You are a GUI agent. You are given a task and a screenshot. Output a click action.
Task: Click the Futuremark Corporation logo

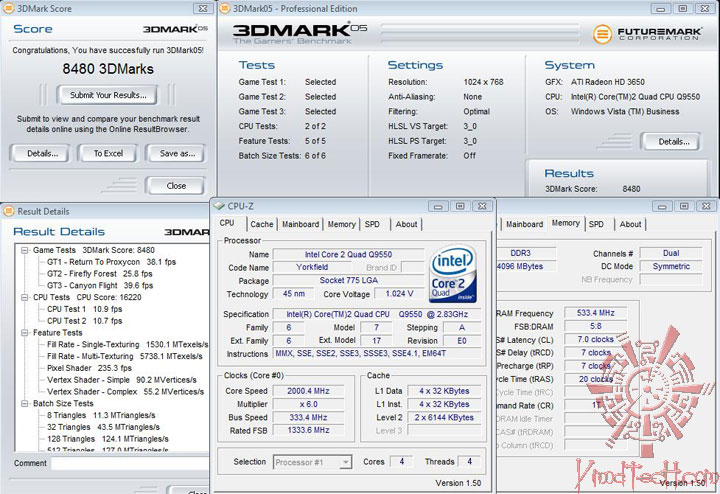coord(647,34)
